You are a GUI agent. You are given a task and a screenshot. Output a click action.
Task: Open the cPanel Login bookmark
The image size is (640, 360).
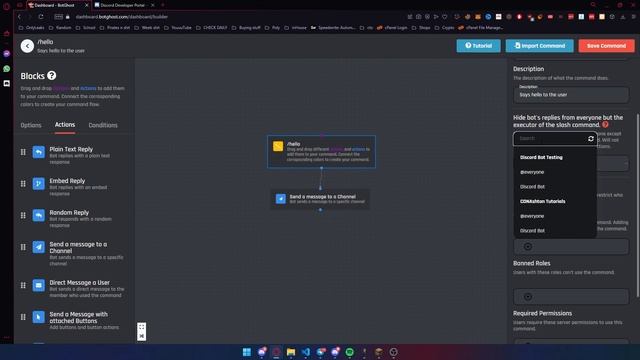392,28
